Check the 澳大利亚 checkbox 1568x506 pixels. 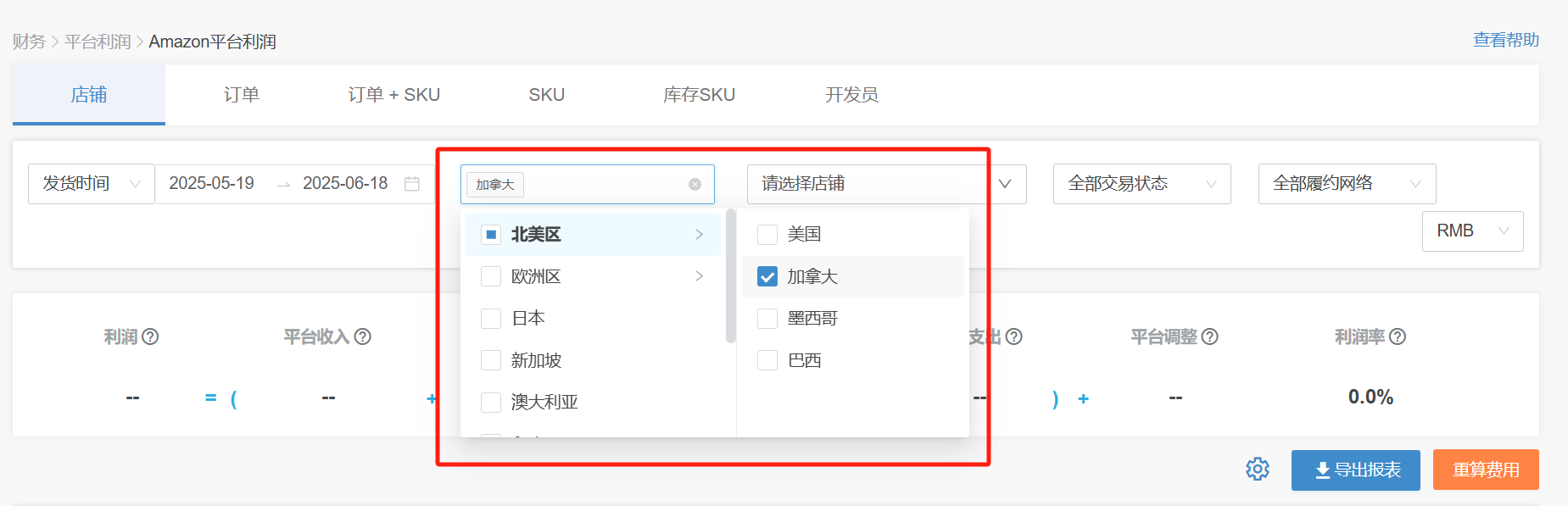(491, 402)
